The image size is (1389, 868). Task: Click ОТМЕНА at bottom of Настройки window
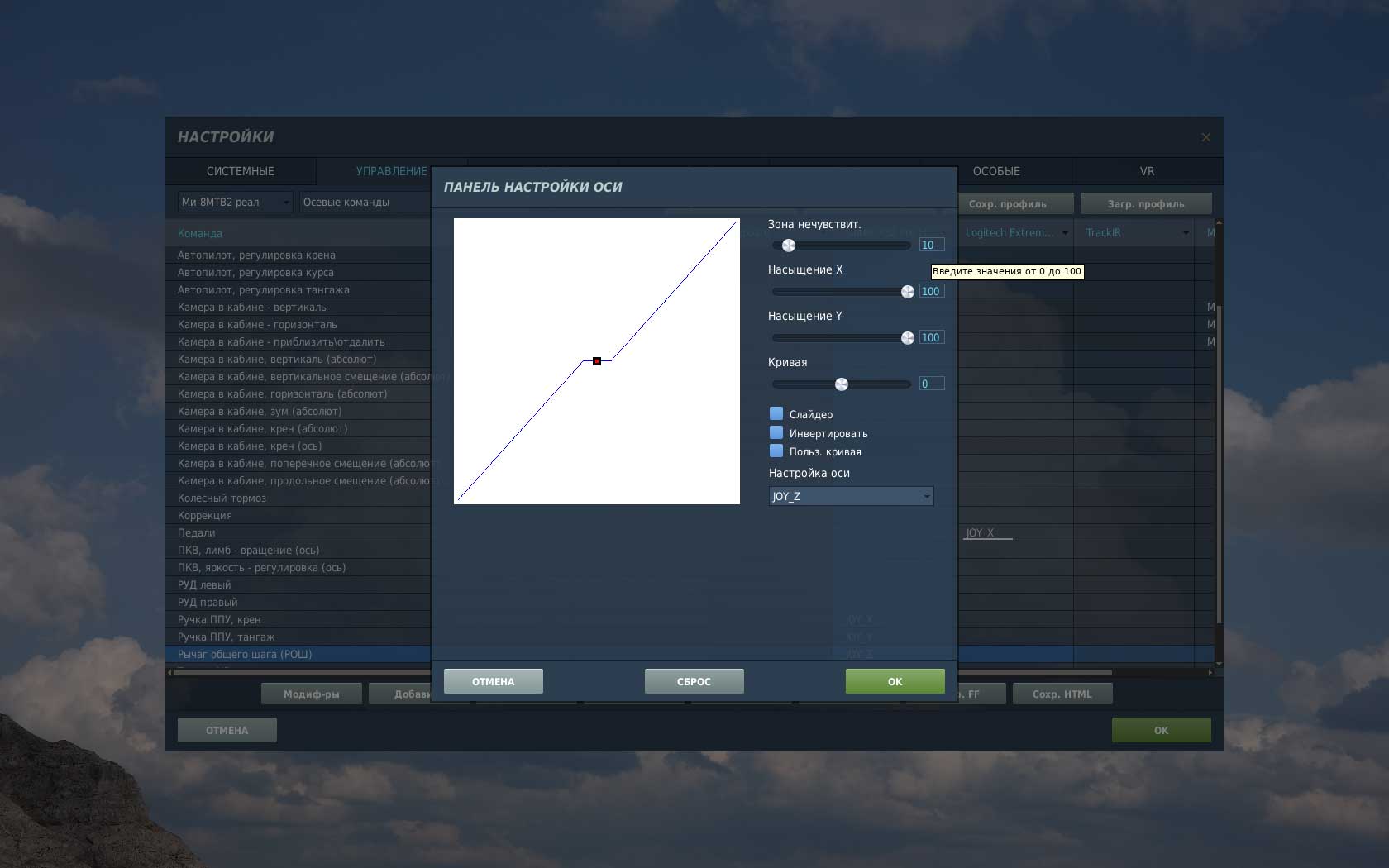[x=227, y=730]
